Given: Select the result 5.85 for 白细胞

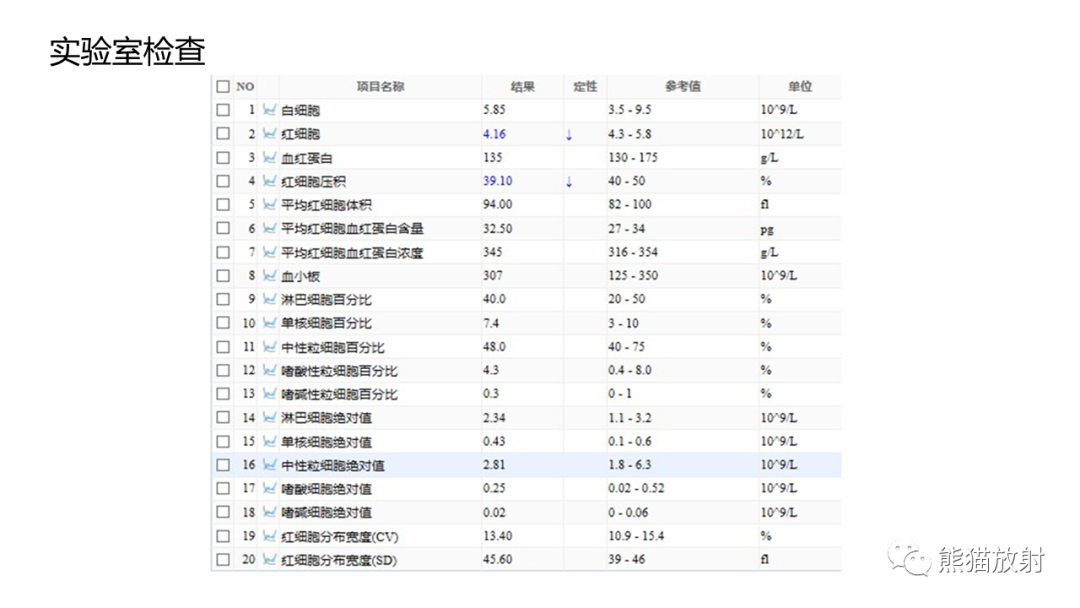Looking at the screenshot, I should click(494, 110).
